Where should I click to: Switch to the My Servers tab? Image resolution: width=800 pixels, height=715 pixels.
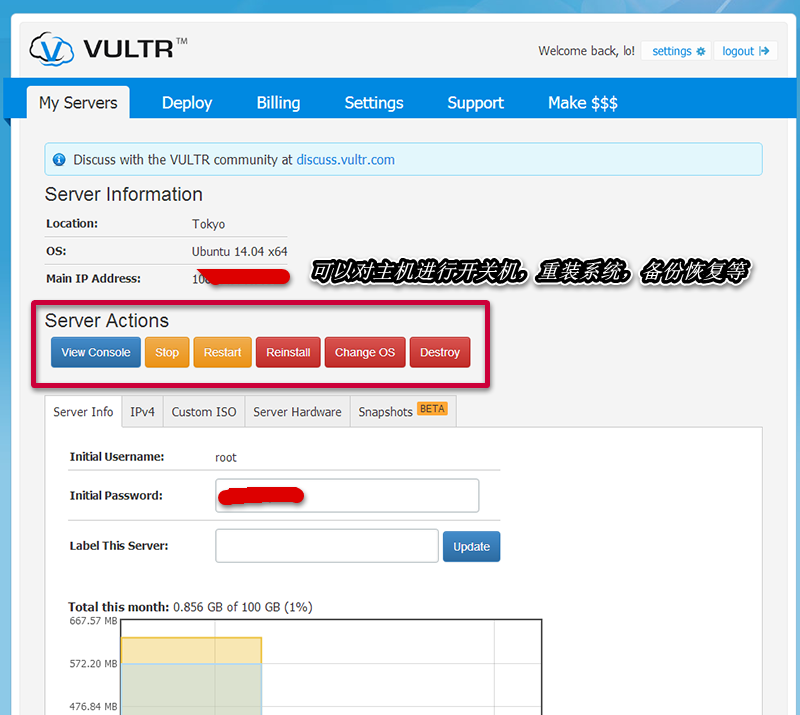[78, 103]
